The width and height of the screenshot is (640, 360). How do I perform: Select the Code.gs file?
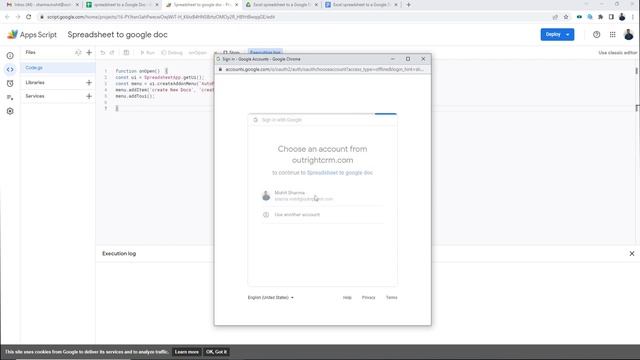(x=58, y=68)
